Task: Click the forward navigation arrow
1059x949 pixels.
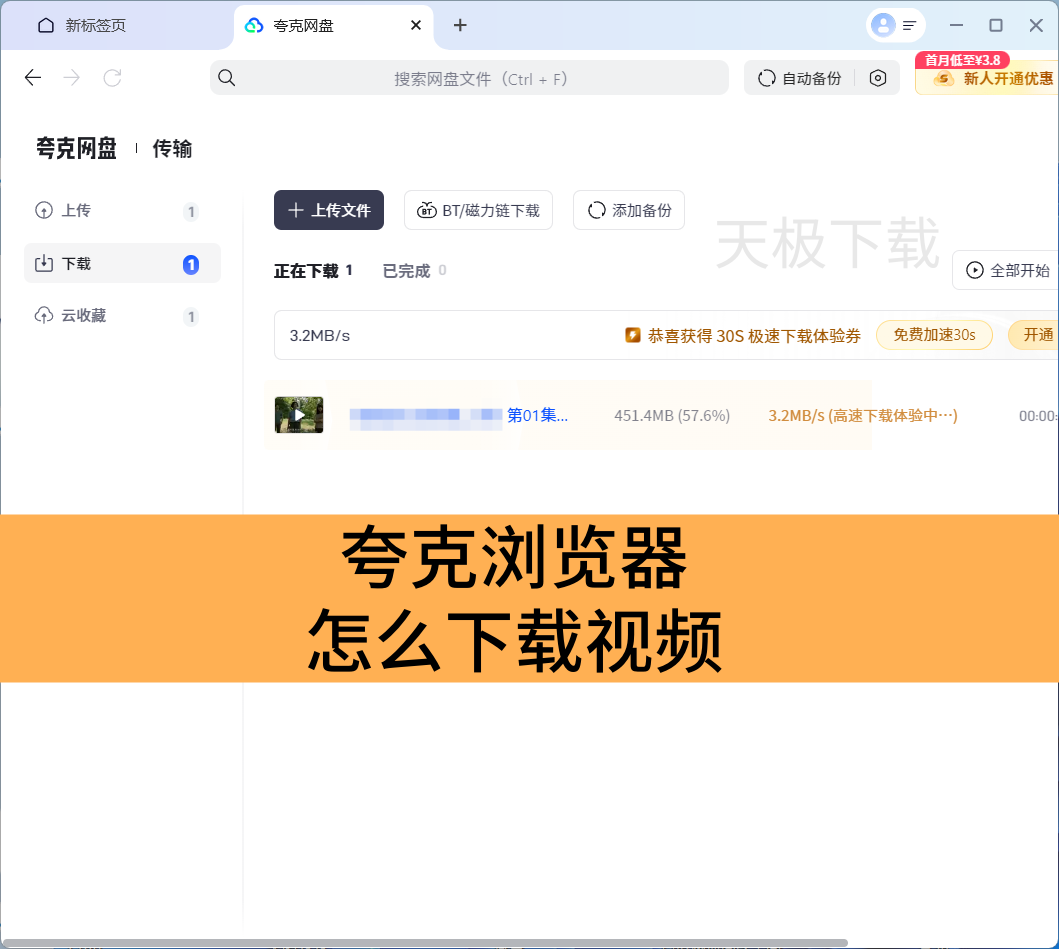Action: point(72,78)
